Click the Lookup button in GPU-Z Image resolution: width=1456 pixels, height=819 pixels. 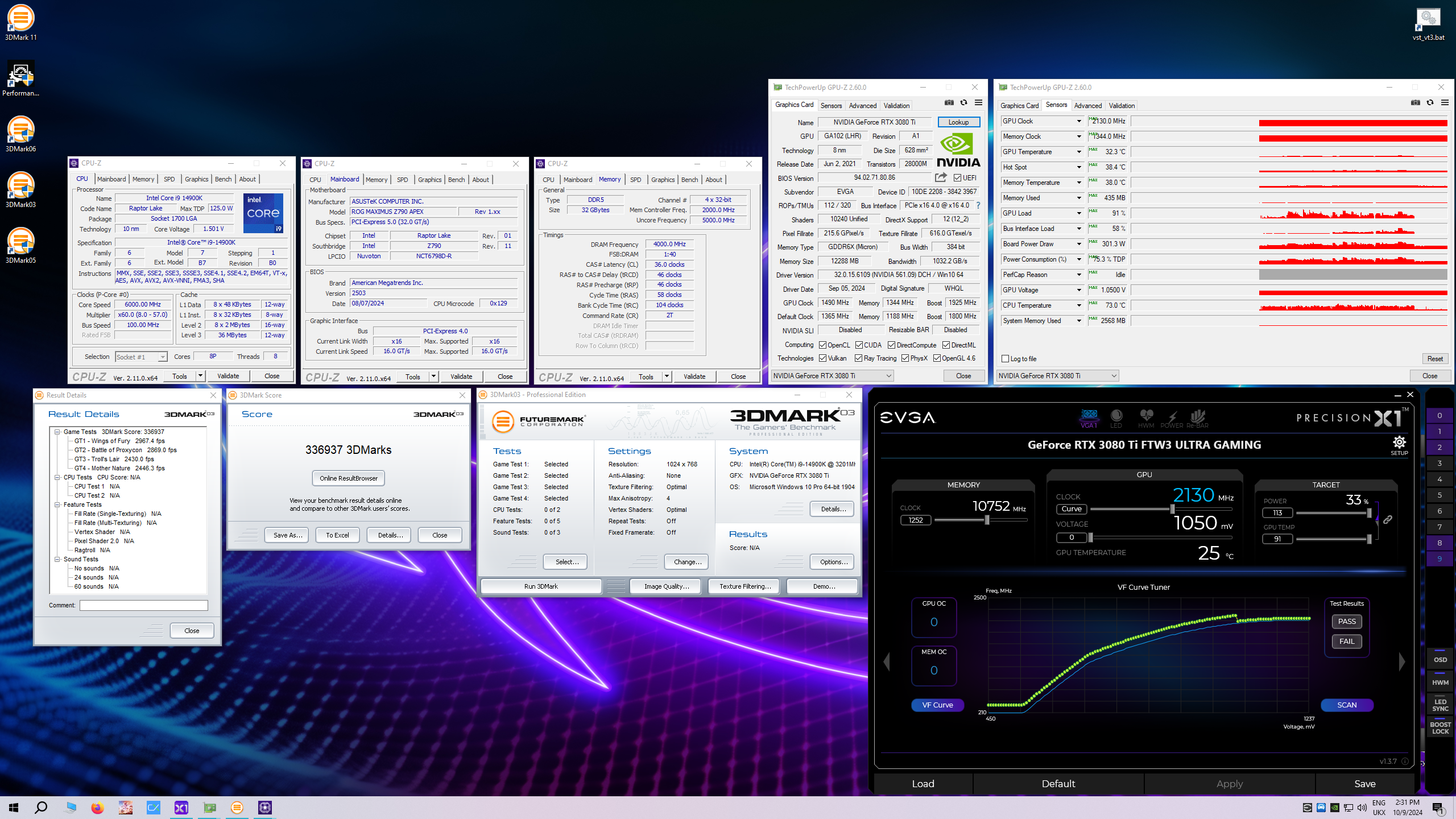(x=958, y=122)
